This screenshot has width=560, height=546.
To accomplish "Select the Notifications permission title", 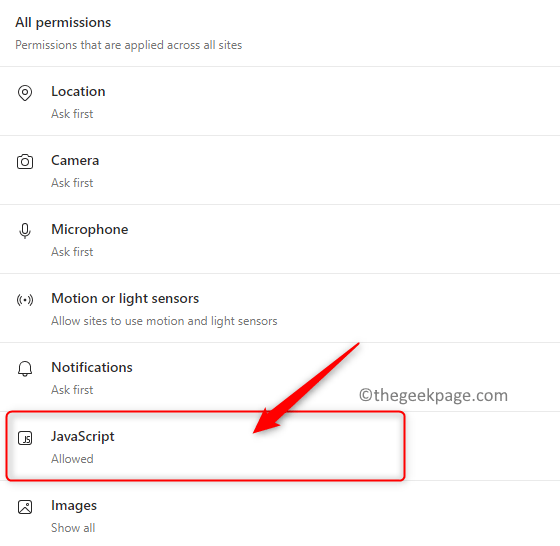I will (92, 367).
